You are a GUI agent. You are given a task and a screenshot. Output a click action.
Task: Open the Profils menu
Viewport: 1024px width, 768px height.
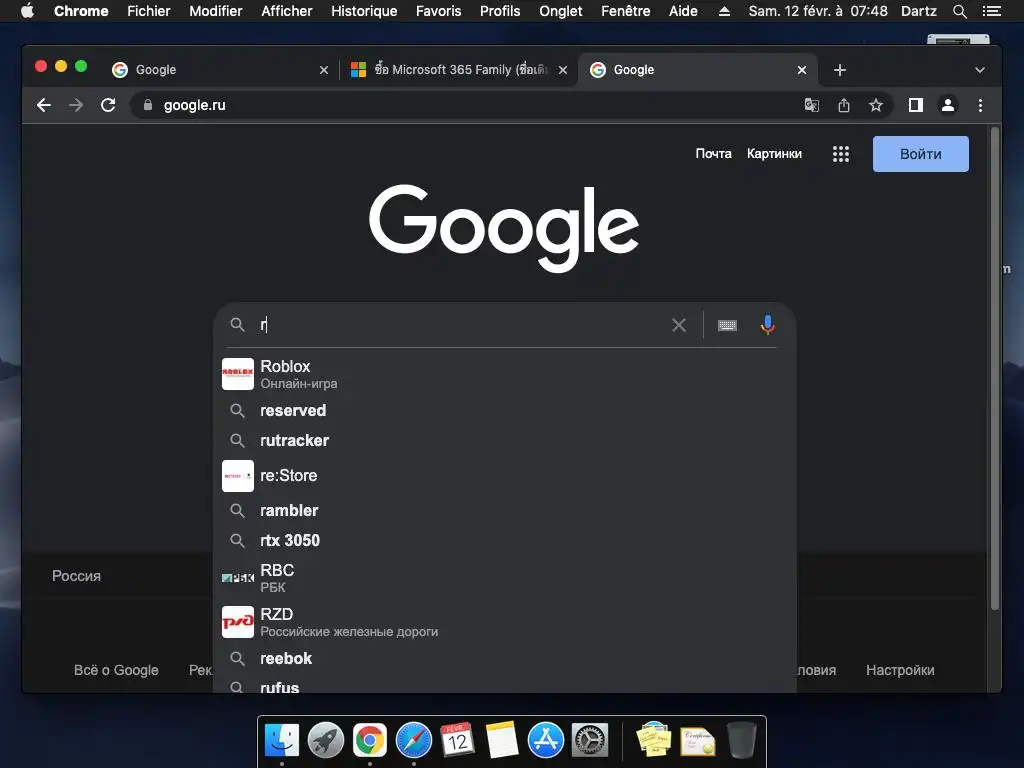(x=500, y=11)
